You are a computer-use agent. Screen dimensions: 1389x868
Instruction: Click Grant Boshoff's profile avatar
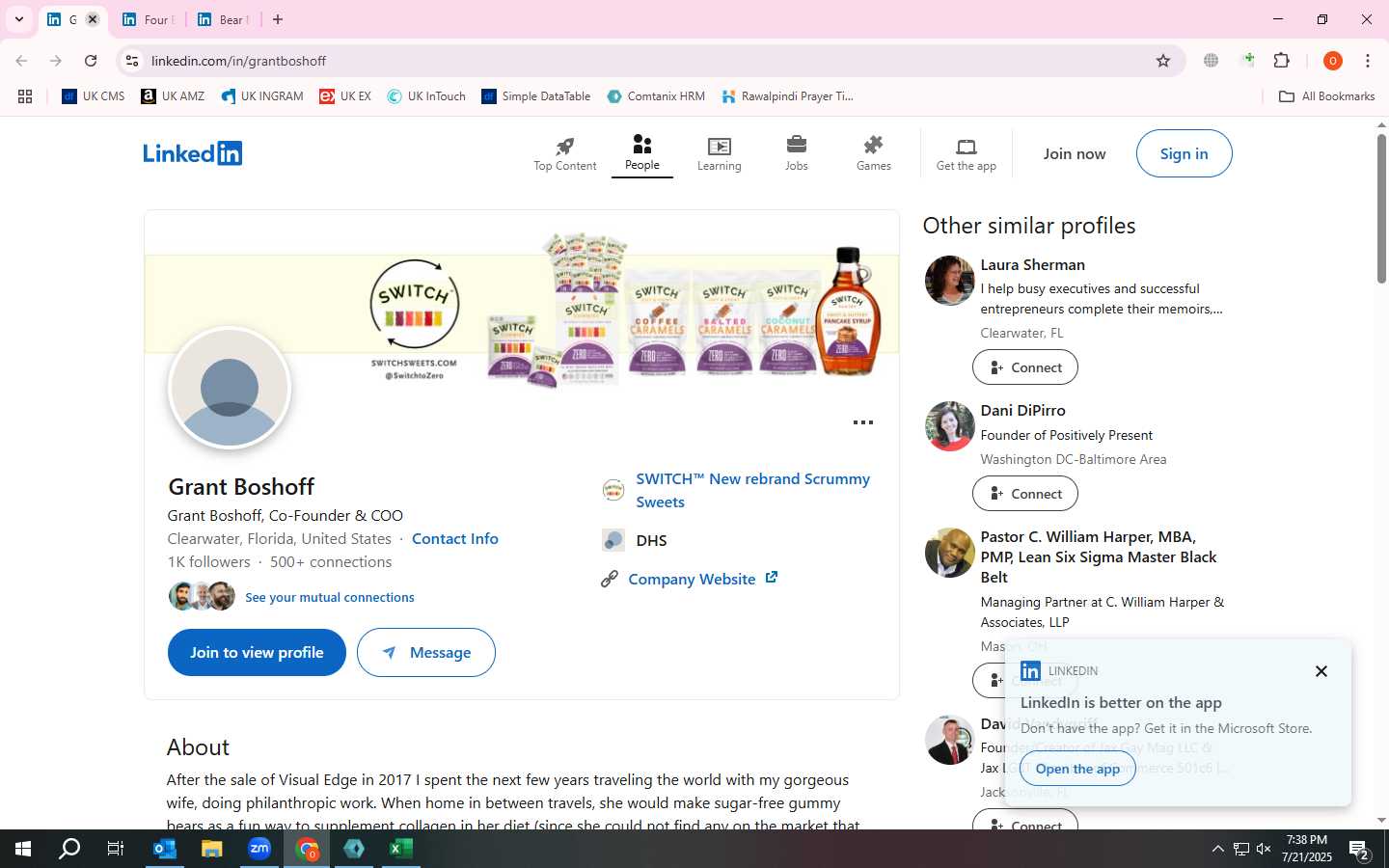point(230,388)
